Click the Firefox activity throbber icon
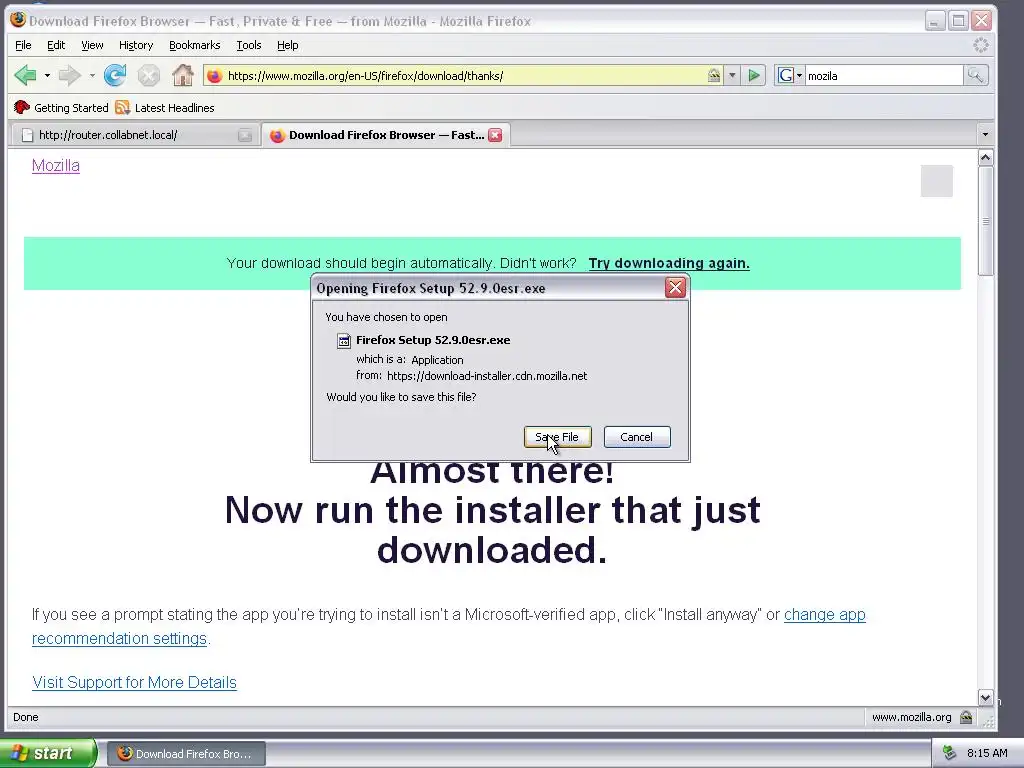The image size is (1024, 768). [x=980, y=45]
